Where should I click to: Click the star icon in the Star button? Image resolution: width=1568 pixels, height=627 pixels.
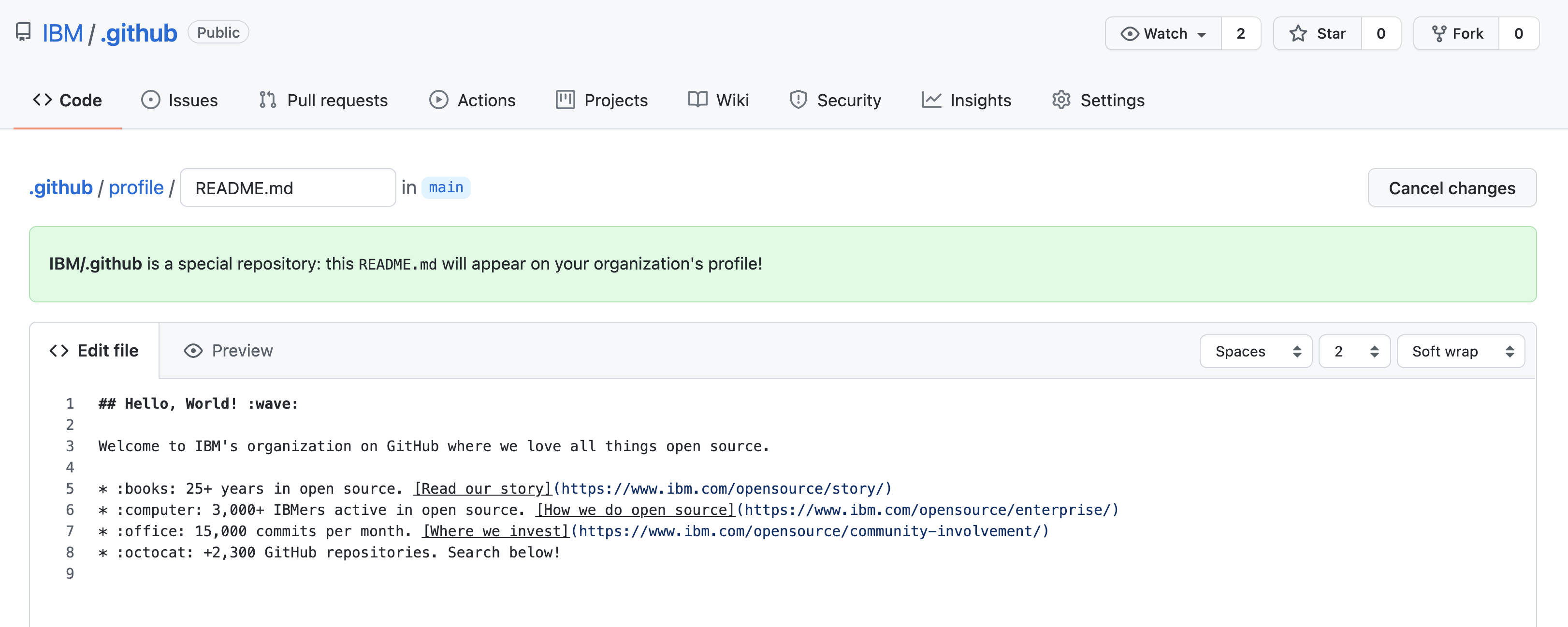coord(1298,33)
